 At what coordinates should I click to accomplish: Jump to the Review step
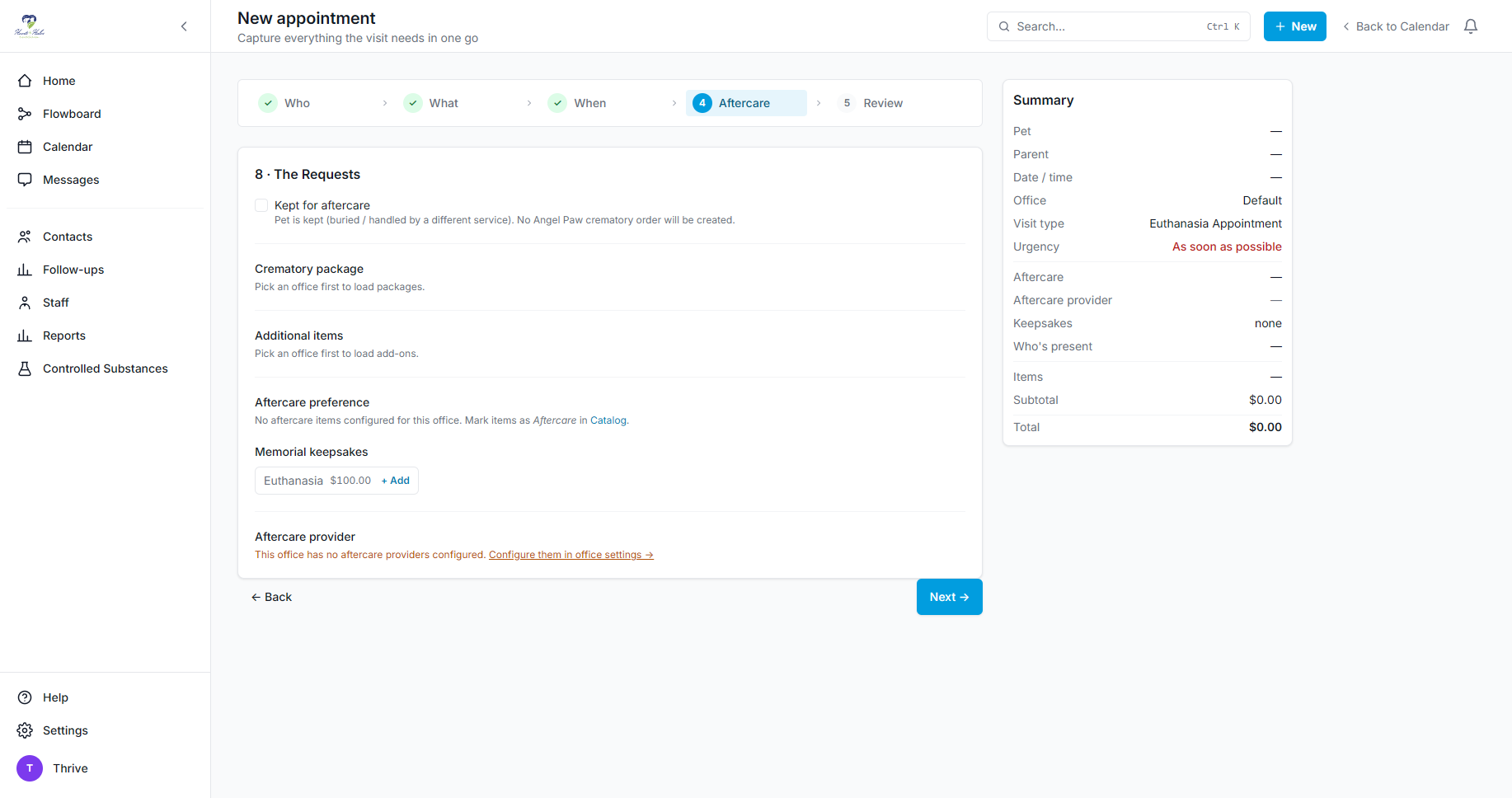click(891, 103)
